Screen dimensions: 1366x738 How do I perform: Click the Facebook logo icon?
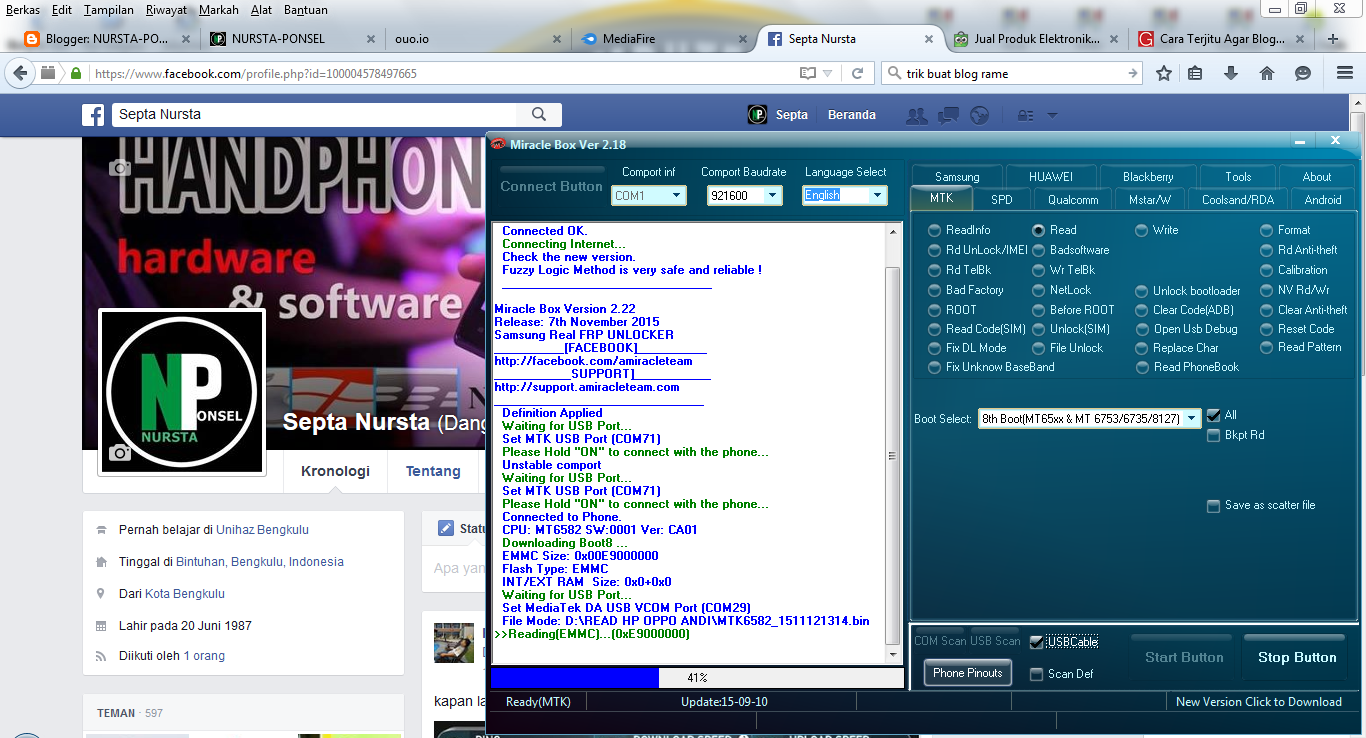[x=93, y=115]
